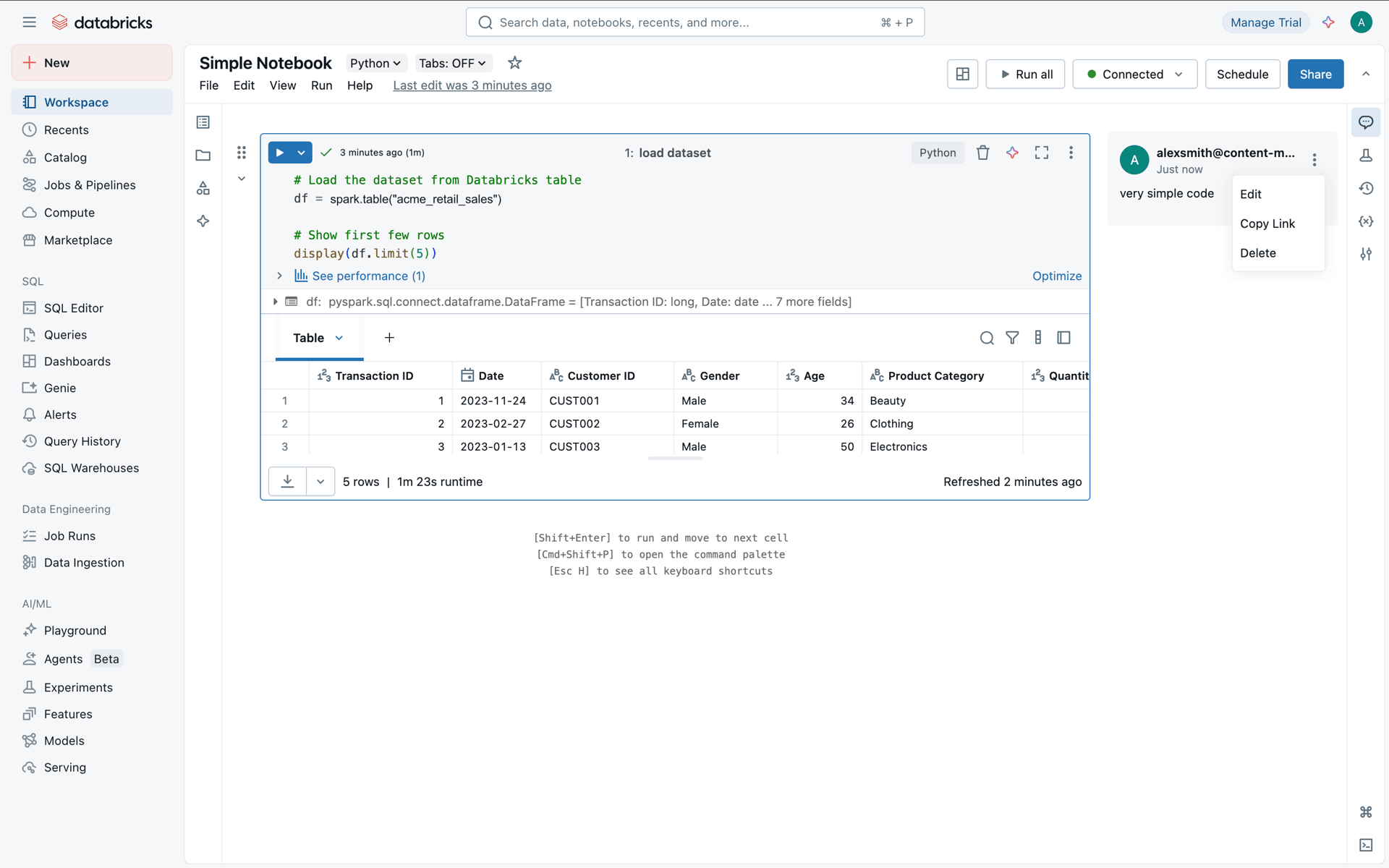This screenshot has width=1389, height=868.
Task: Open the user account avatar menu
Action: click(1361, 22)
